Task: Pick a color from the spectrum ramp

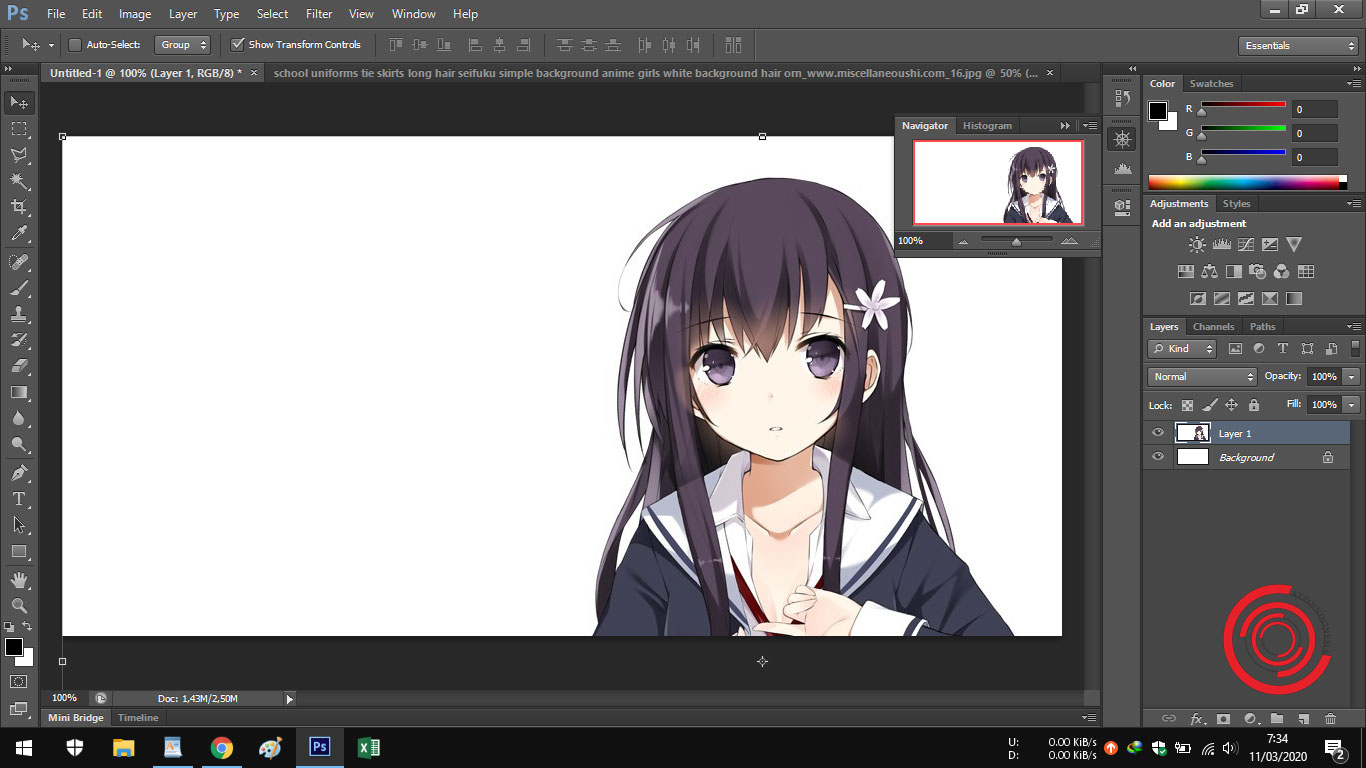Action: (x=1243, y=182)
